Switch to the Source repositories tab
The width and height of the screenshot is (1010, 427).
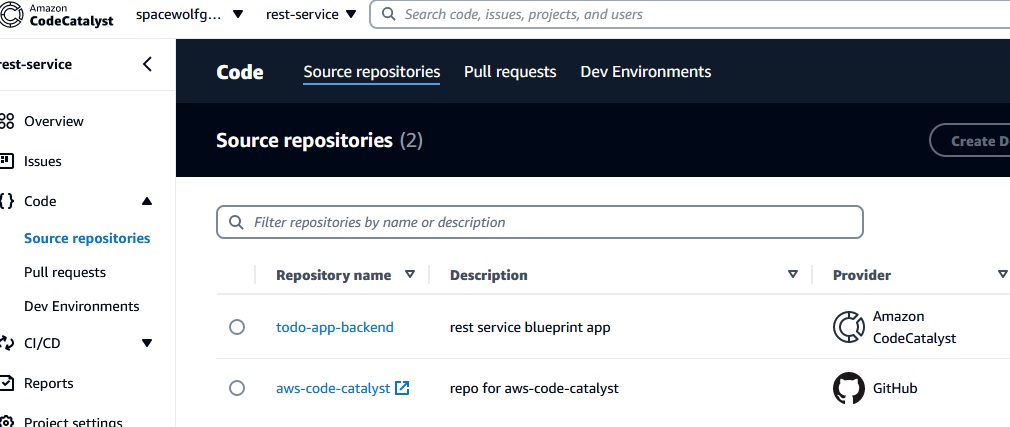coord(372,71)
